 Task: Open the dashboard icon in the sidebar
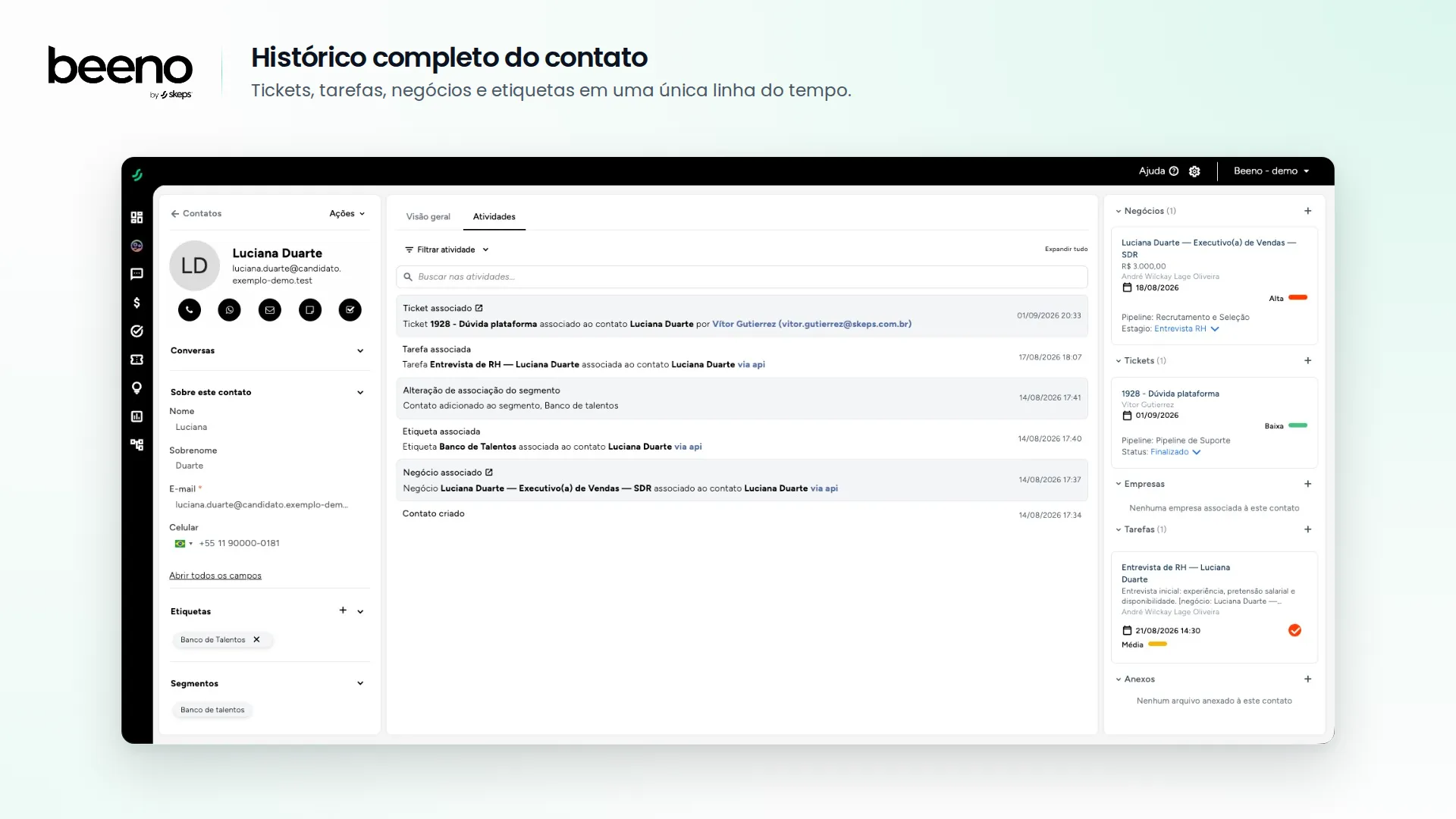tap(136, 218)
